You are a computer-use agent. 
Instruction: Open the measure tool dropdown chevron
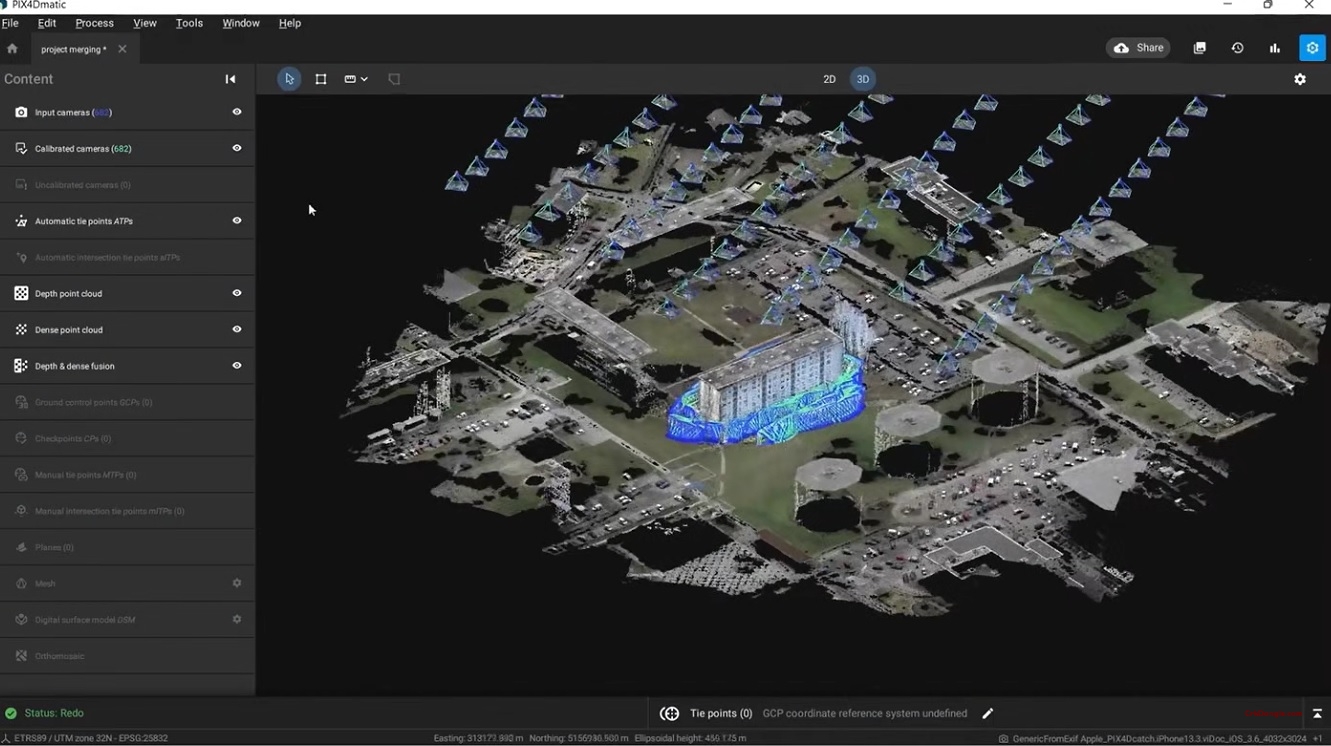click(364, 78)
